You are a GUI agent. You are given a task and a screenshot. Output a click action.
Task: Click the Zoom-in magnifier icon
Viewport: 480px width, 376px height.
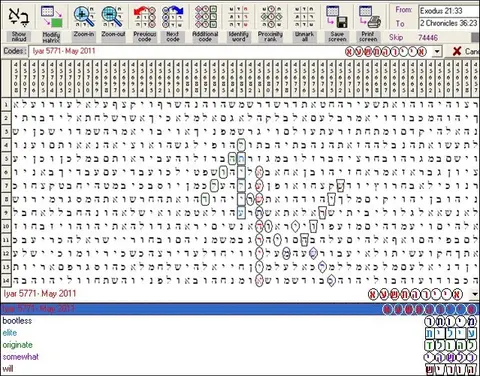coord(83,17)
